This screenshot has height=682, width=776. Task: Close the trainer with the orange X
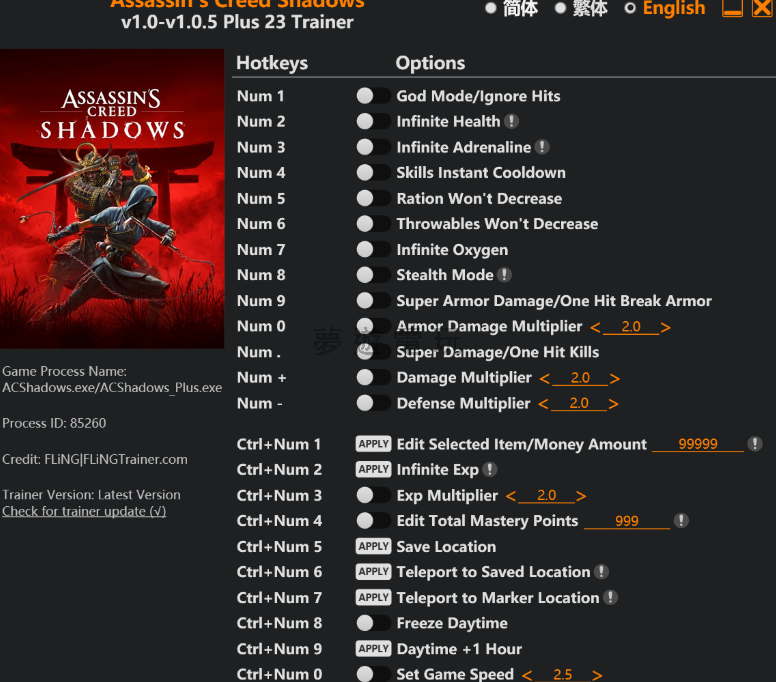(762, 8)
